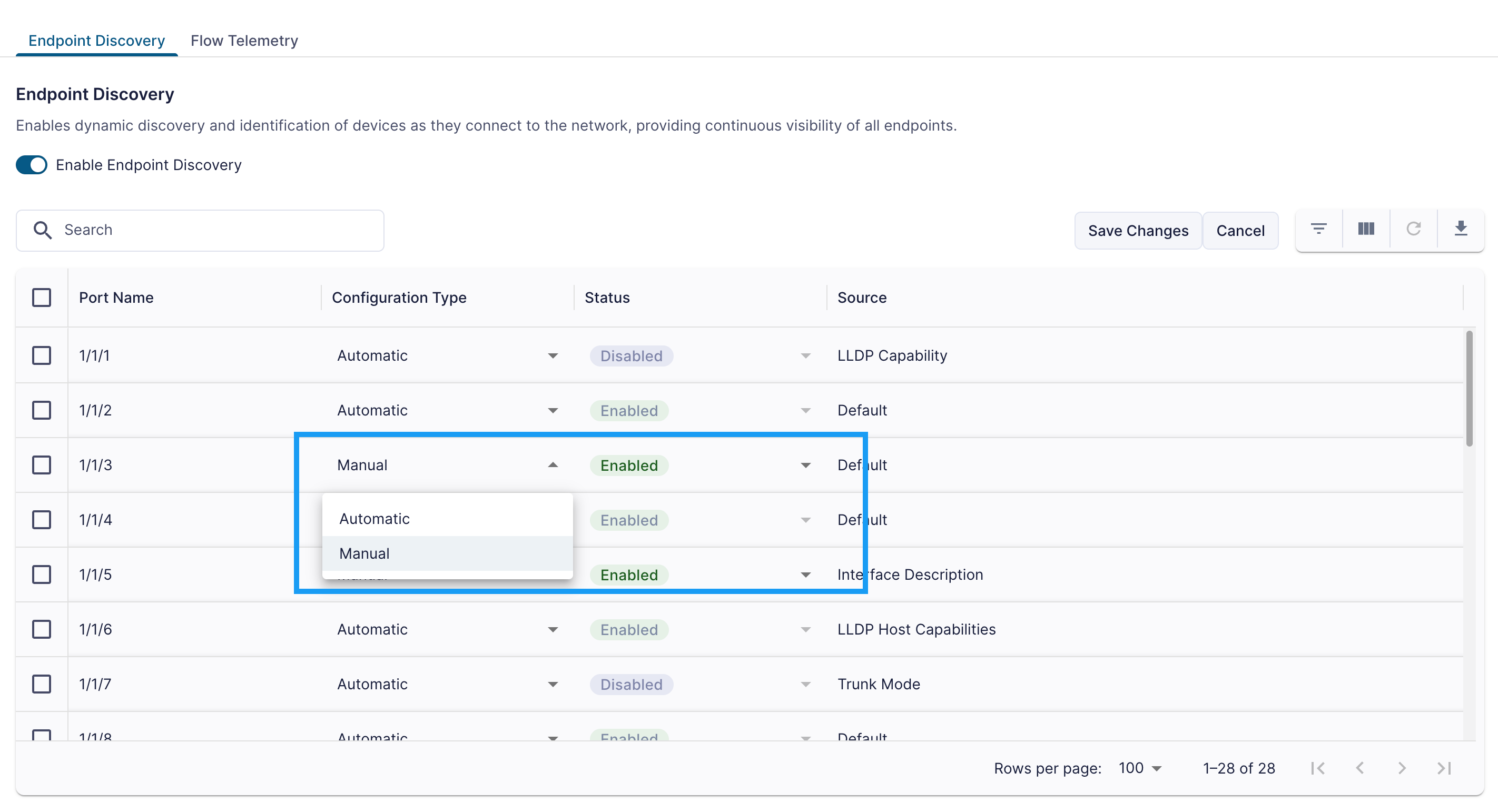1498x812 pixels.
Task: Click the Configuration Type column header
Action: (399, 298)
